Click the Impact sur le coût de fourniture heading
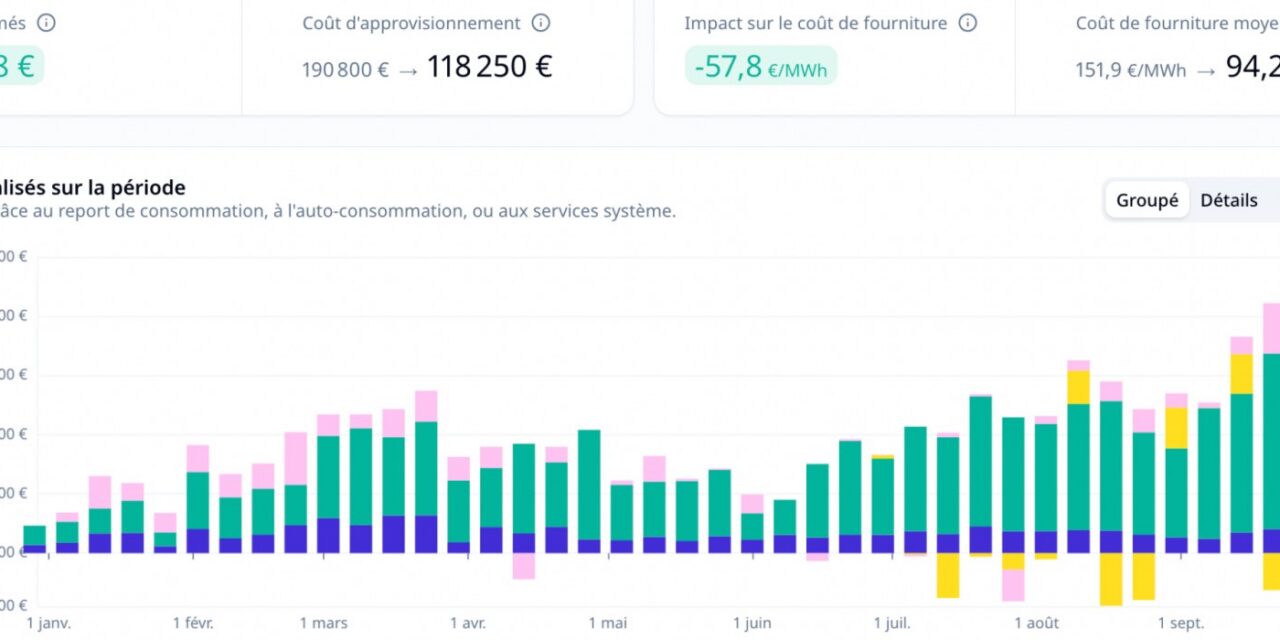Image resolution: width=1280 pixels, height=640 pixels. tap(816, 23)
